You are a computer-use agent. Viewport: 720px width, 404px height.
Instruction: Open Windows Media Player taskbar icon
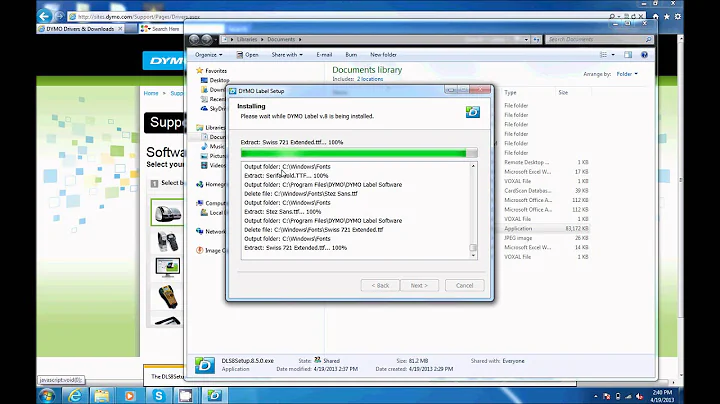(x=130, y=395)
